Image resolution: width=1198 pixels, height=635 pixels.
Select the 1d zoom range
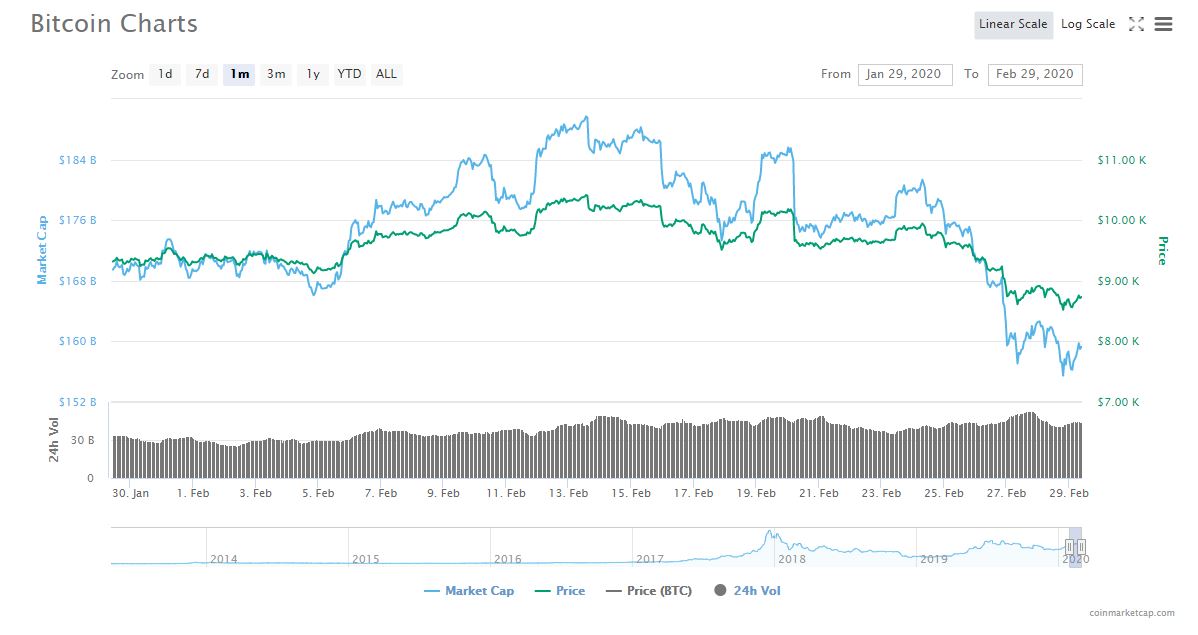tap(165, 74)
